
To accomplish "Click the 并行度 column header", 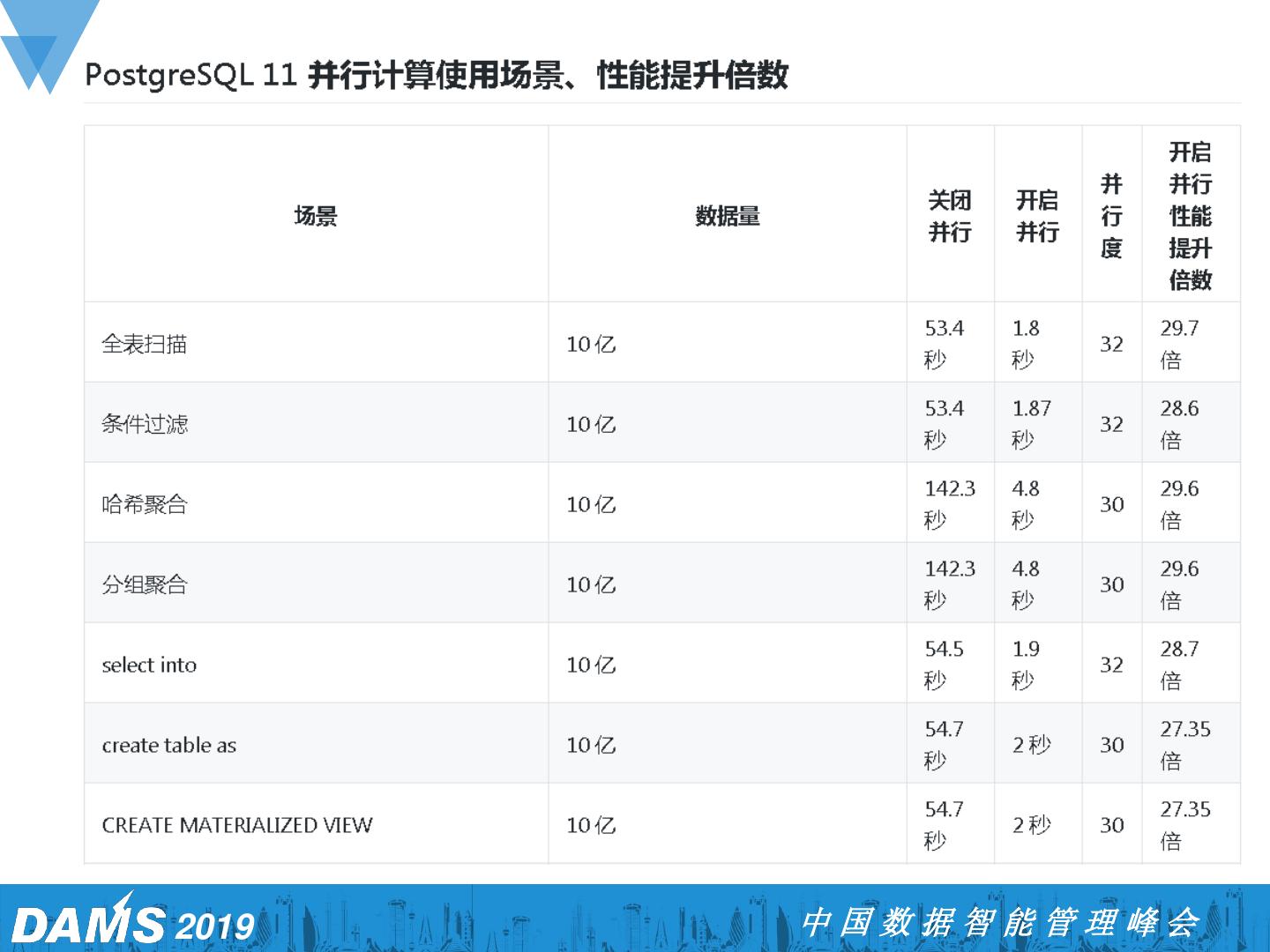I will point(1111,216).
